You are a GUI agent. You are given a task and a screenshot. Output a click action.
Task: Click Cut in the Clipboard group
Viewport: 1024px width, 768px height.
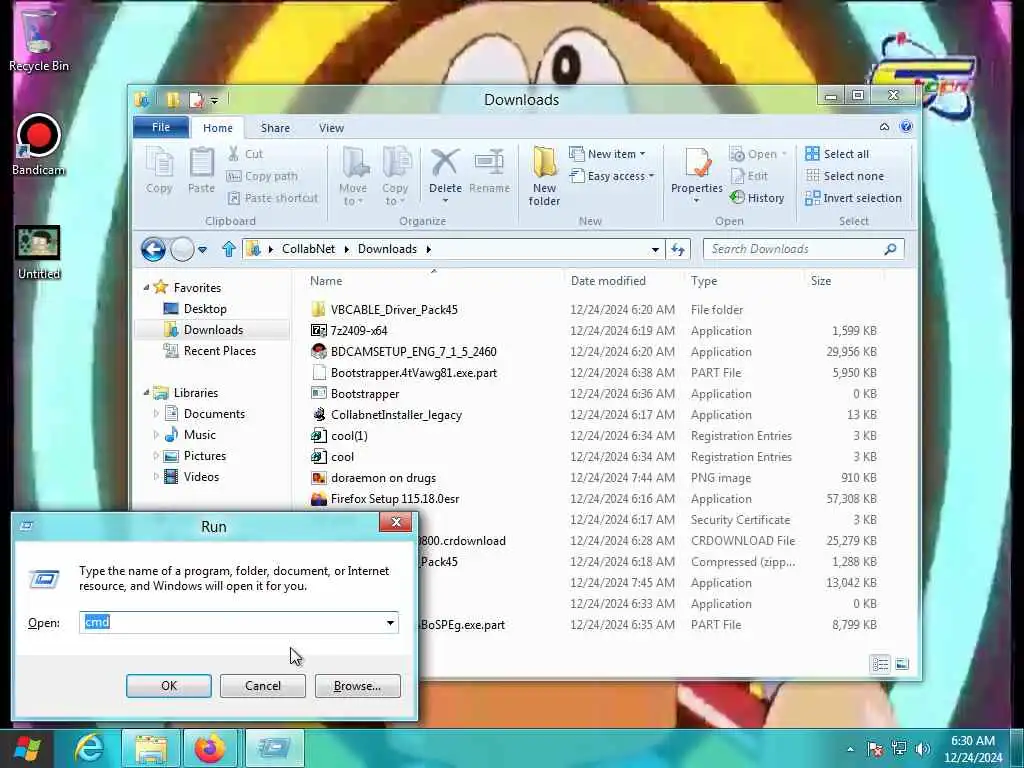(x=245, y=154)
